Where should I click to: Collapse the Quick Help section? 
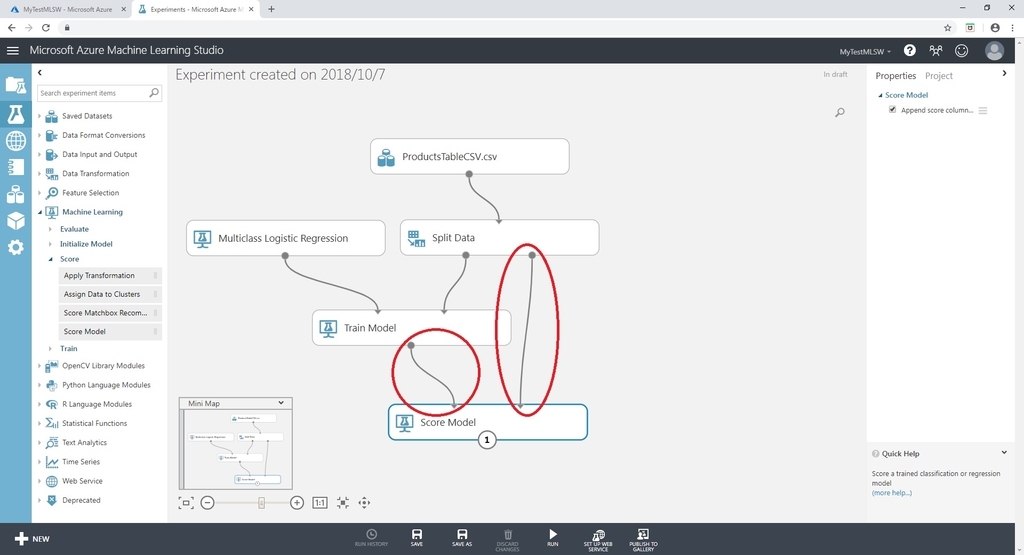point(1004,452)
